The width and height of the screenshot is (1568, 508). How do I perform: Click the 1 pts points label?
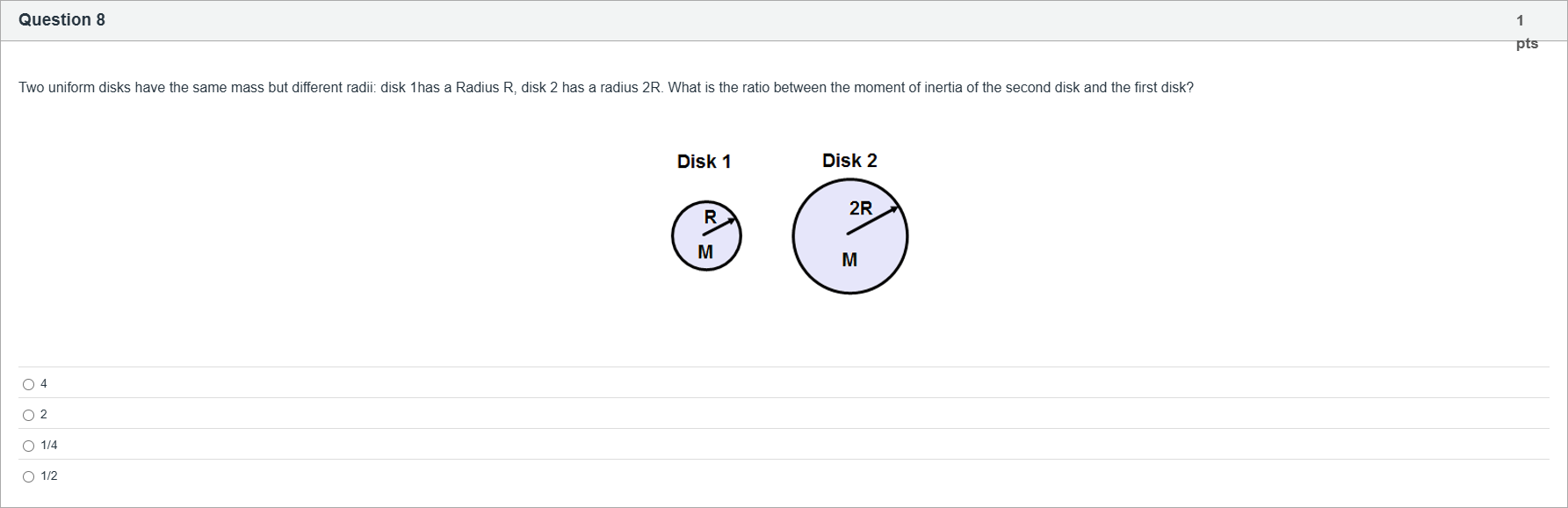point(1526,31)
